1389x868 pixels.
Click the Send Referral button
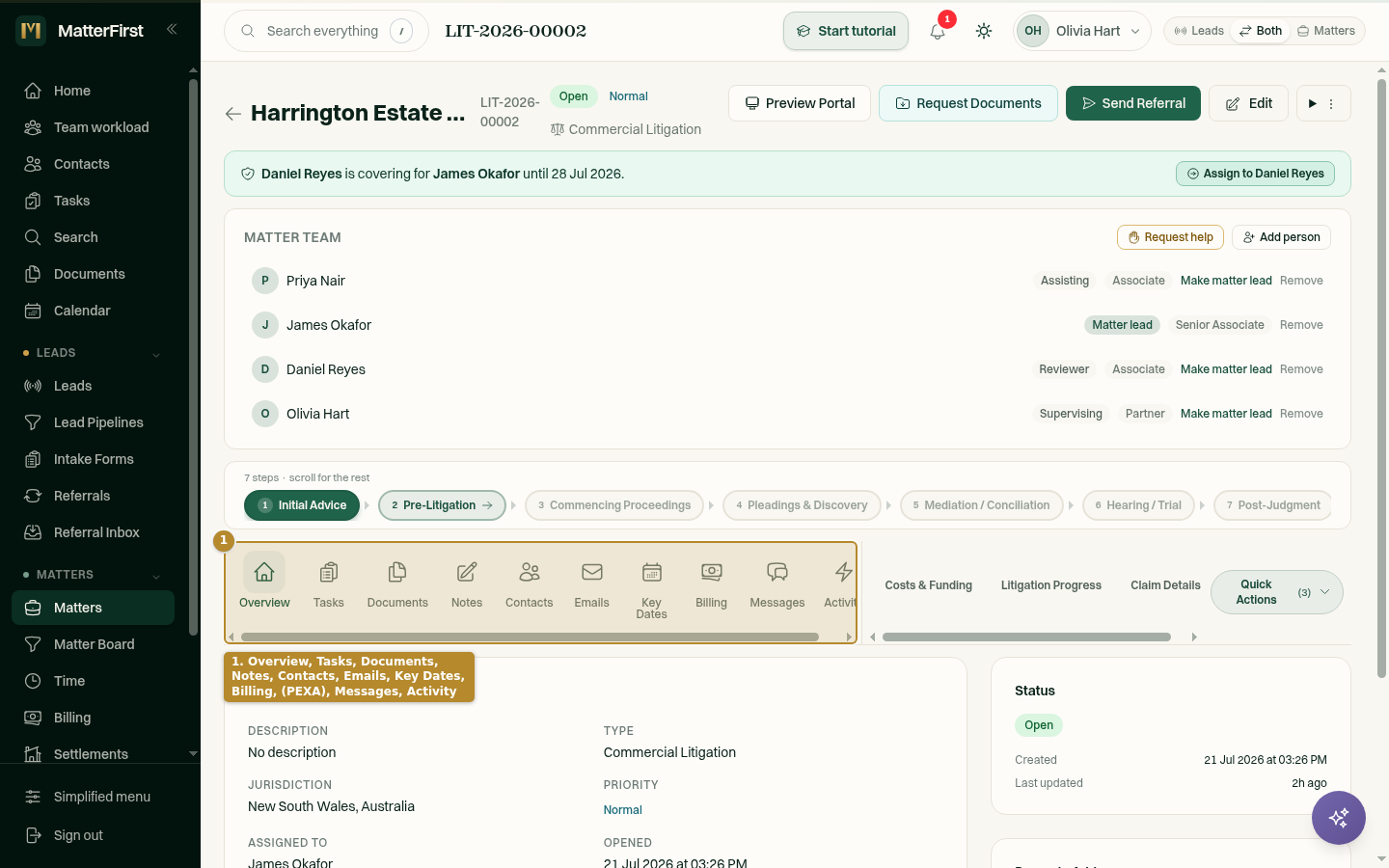pos(1133,103)
